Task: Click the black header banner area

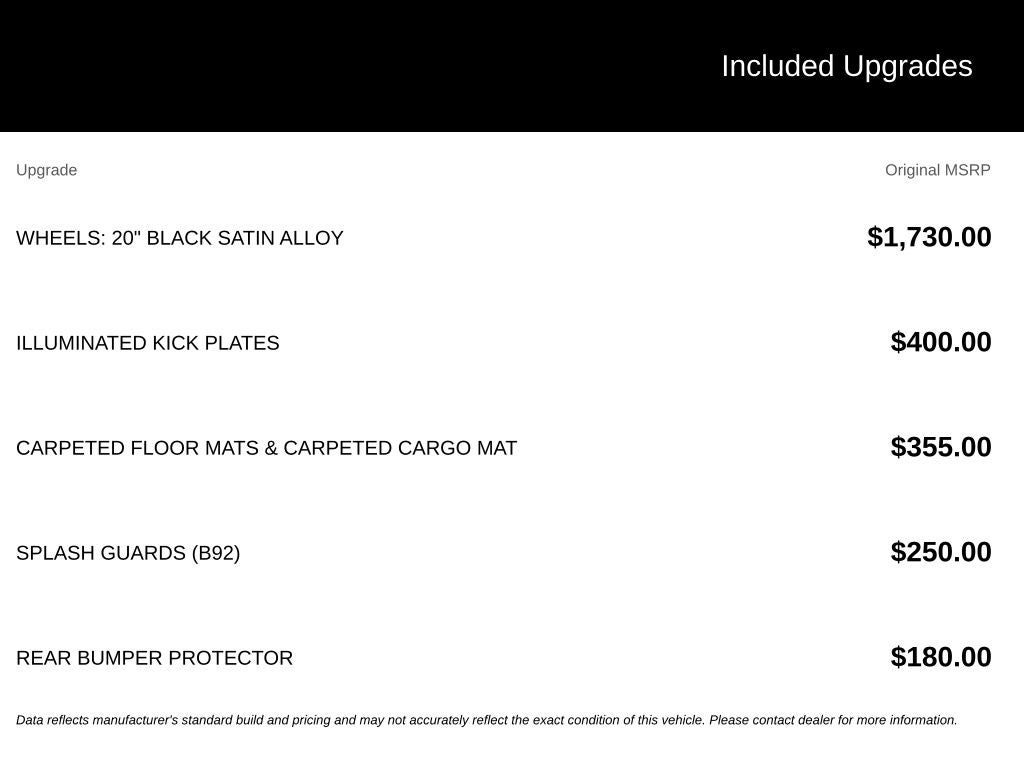Action: click(512, 66)
